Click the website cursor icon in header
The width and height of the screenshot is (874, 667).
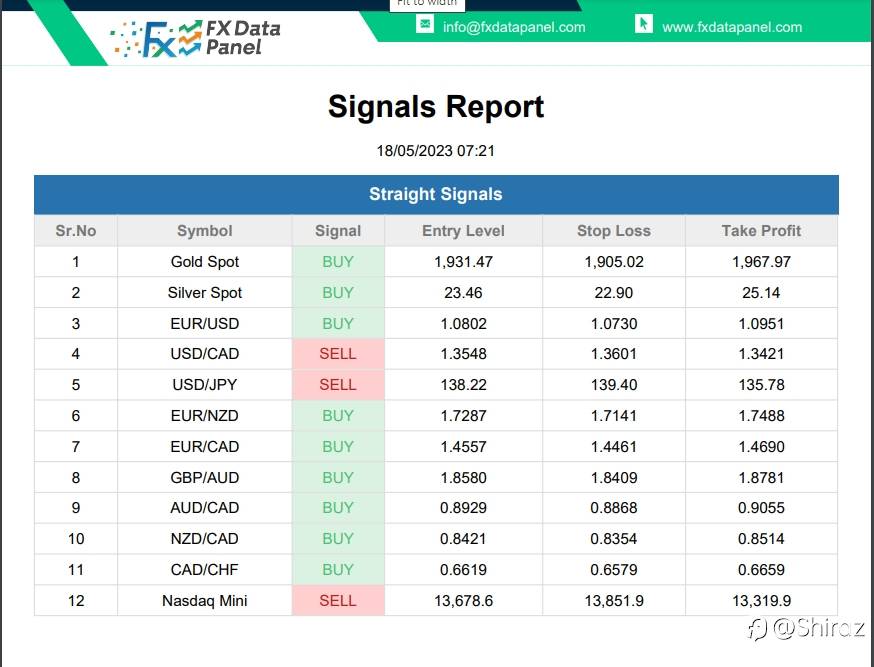(x=643, y=24)
